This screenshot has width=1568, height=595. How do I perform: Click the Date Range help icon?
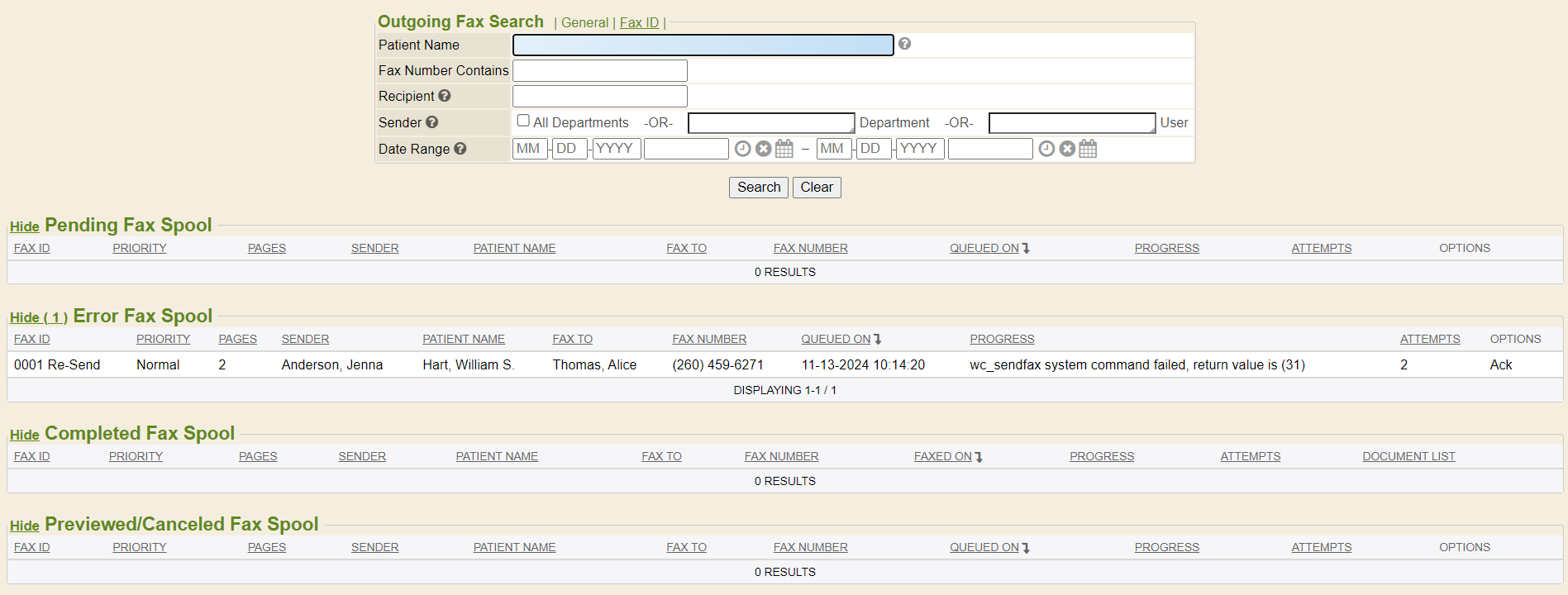[x=460, y=149]
